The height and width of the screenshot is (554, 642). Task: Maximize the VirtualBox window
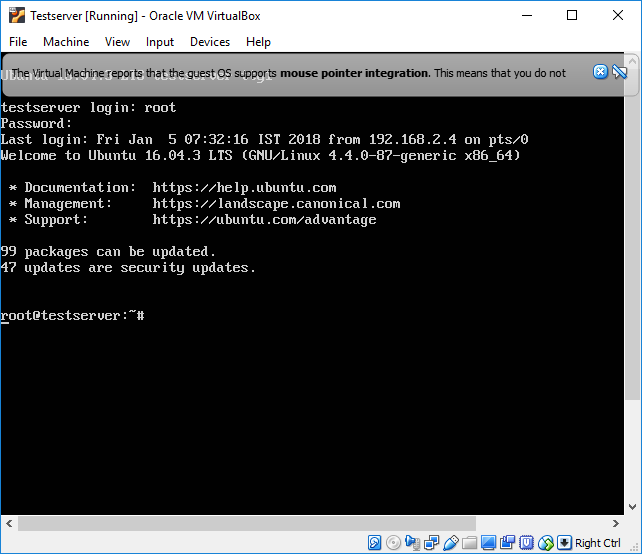[x=572, y=16]
